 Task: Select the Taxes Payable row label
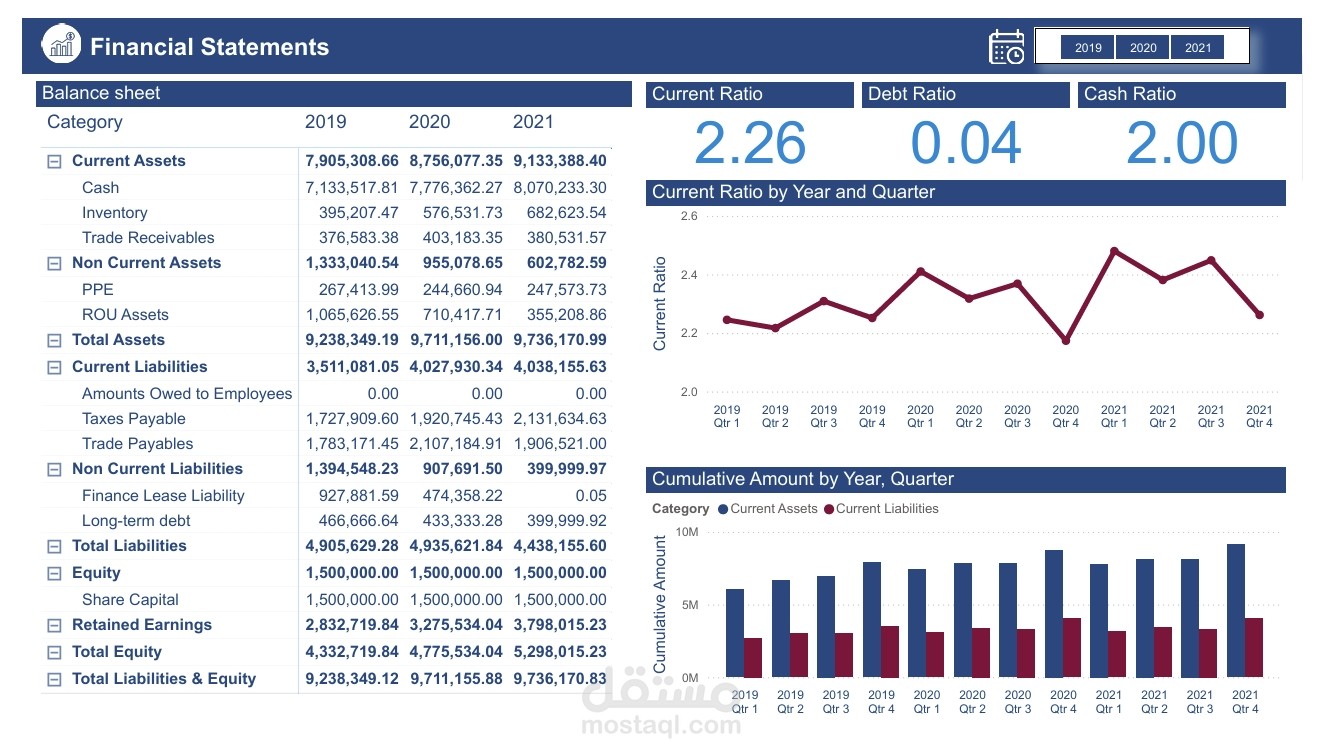tap(134, 418)
